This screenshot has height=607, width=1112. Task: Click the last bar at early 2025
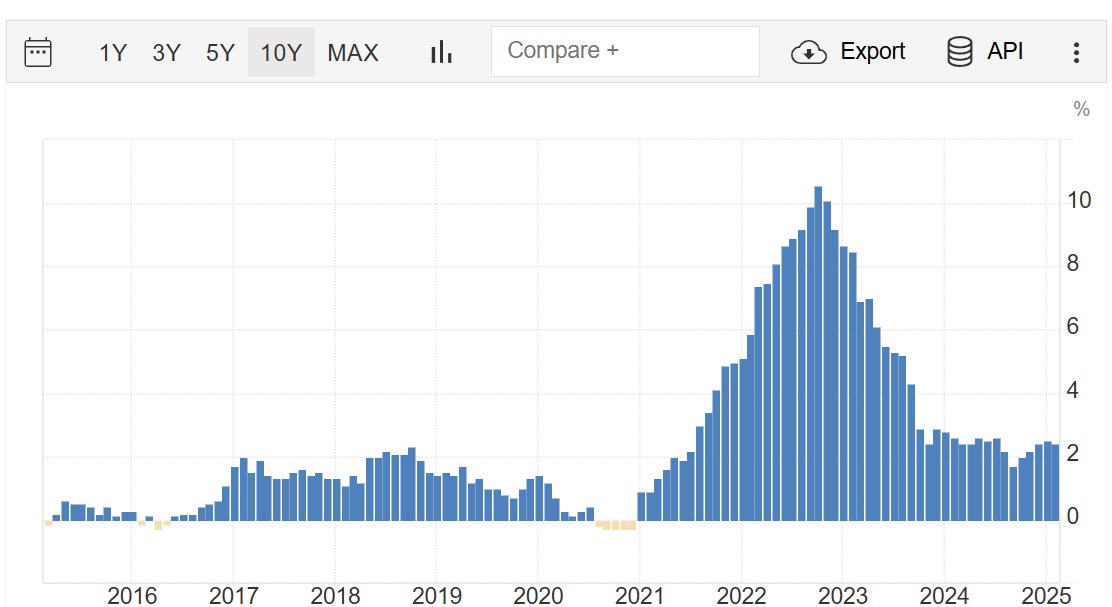pyautogui.click(x=1055, y=482)
